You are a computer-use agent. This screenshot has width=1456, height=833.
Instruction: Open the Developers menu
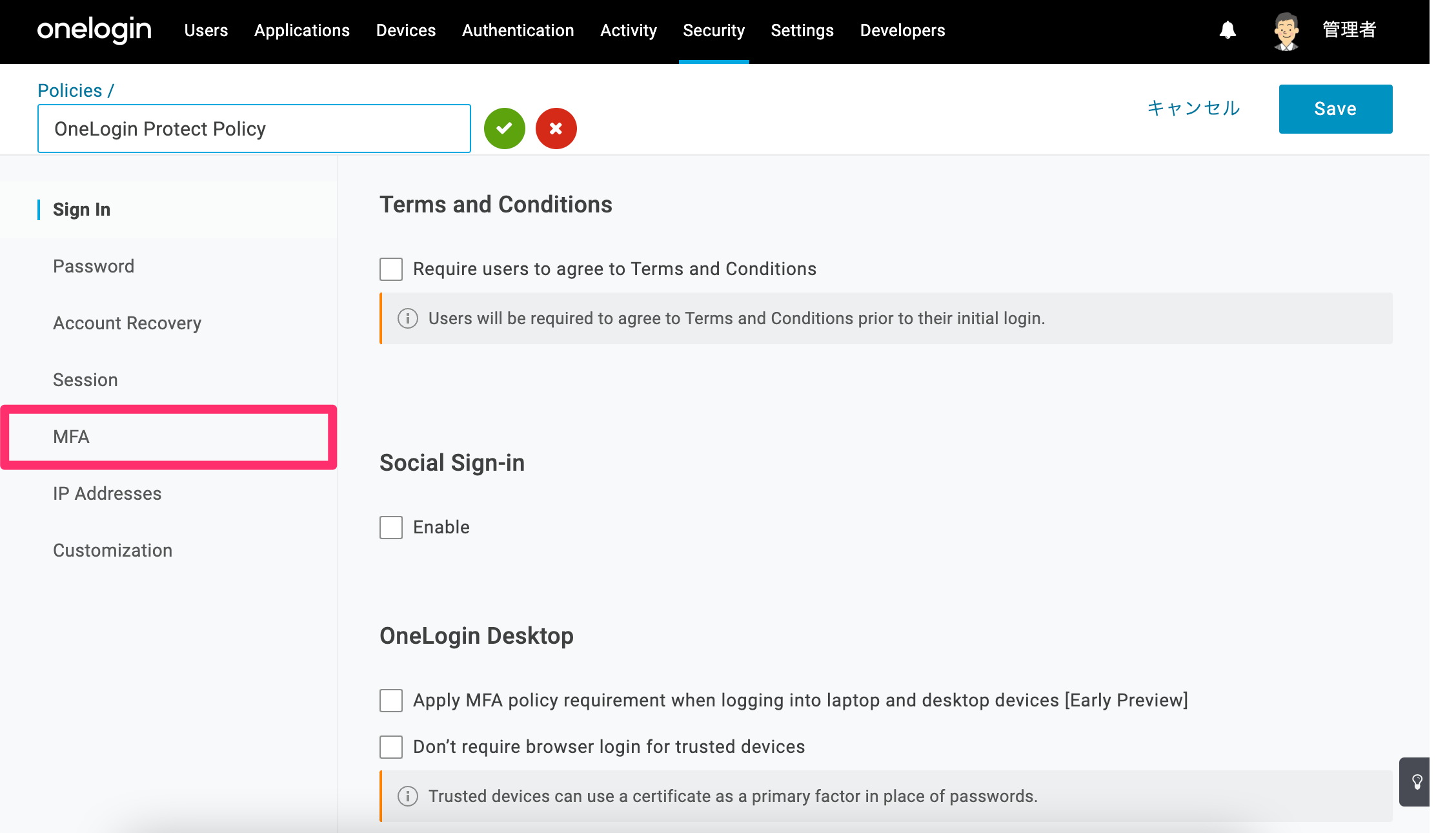pos(902,30)
